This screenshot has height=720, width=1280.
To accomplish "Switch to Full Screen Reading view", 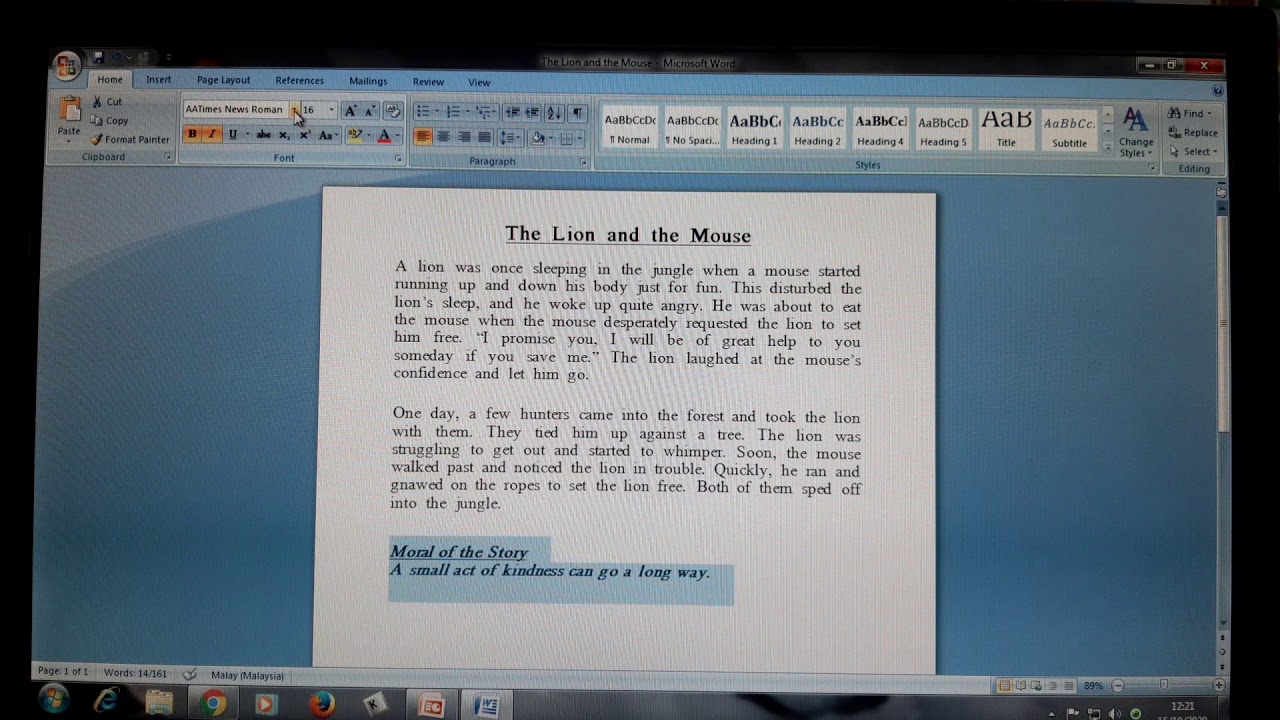I will coord(1021,686).
